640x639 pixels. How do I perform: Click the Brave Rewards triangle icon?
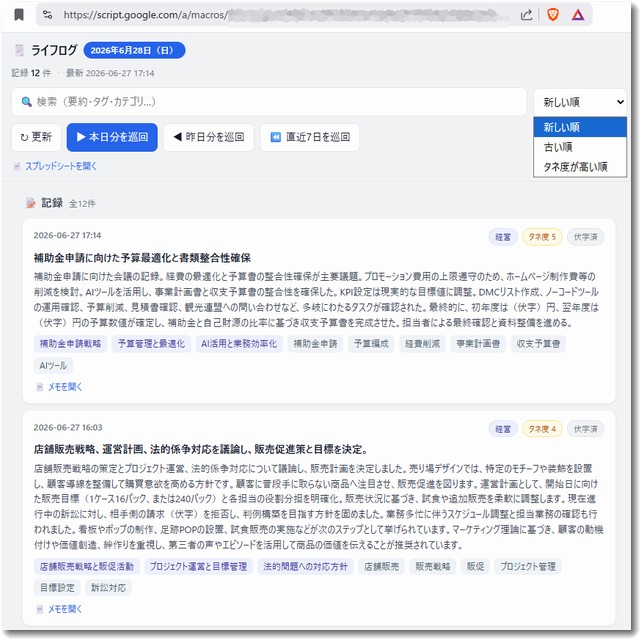(578, 15)
